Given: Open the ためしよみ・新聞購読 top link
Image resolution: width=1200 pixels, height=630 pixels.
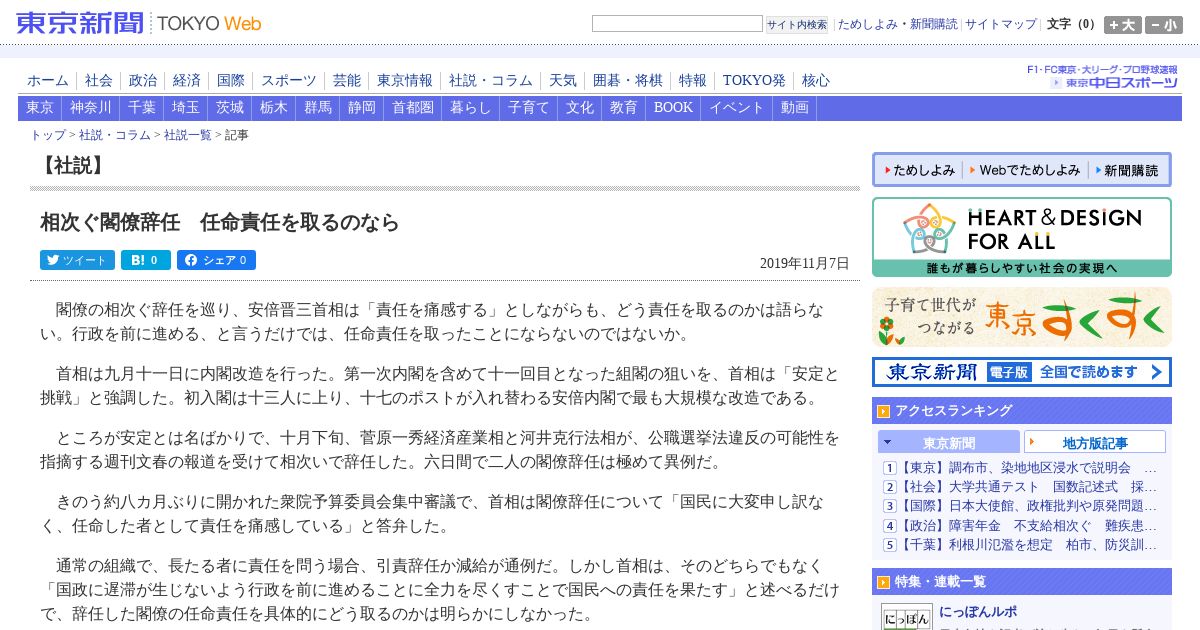Looking at the screenshot, I should (x=897, y=24).
